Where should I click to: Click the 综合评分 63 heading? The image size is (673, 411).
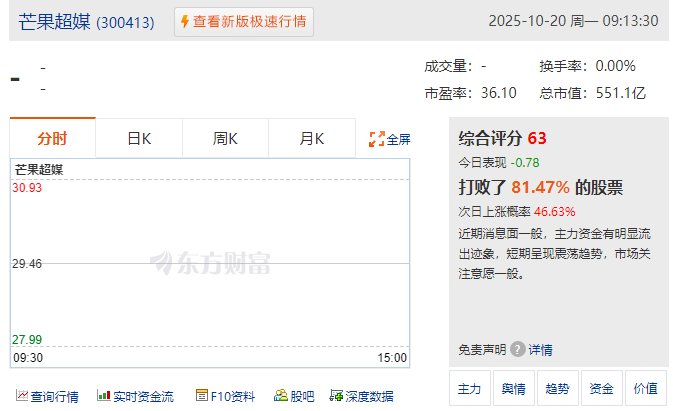[x=502, y=138]
